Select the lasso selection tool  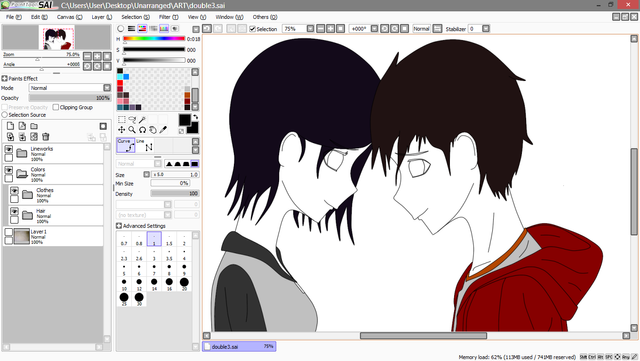point(132,119)
